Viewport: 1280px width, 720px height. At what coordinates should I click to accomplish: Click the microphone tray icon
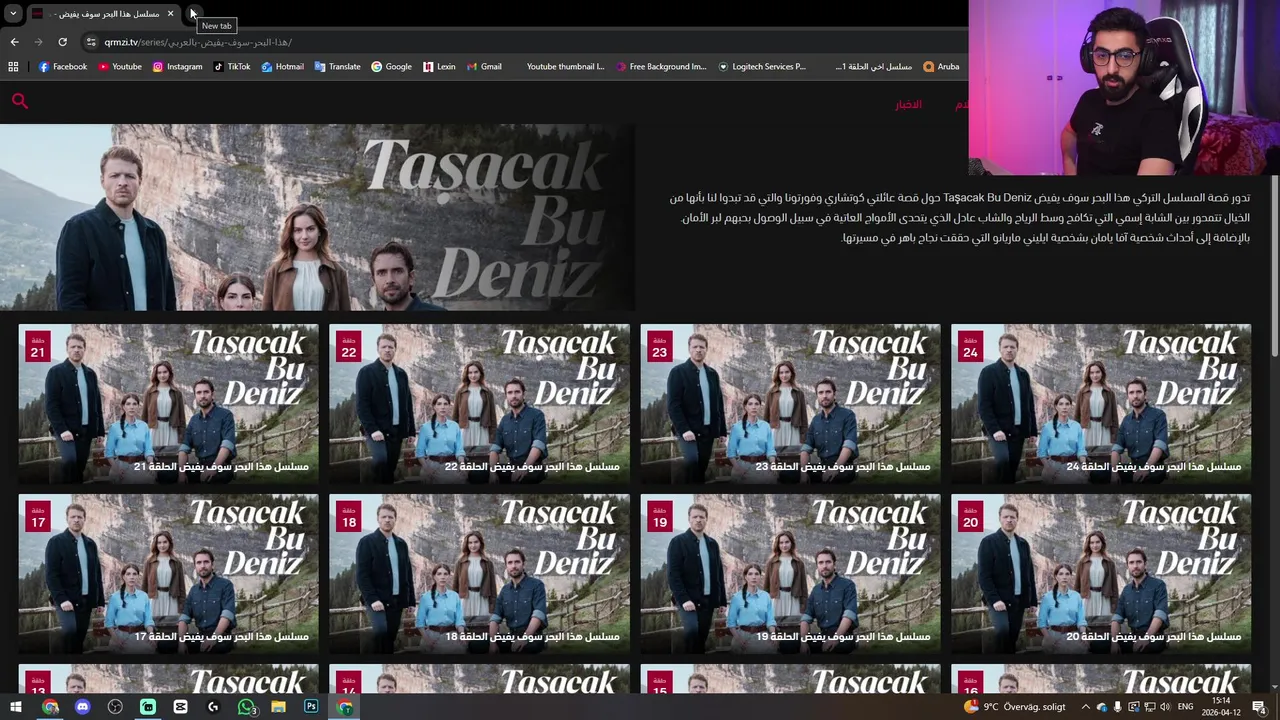(1117, 707)
